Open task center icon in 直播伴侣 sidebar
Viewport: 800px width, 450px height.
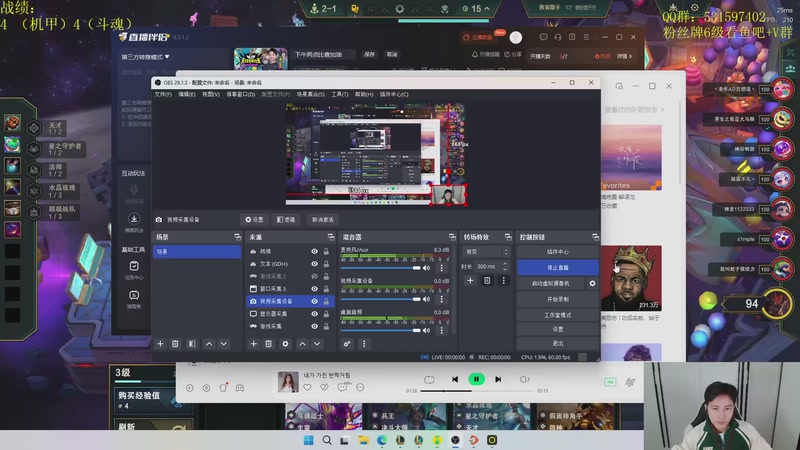point(134,266)
